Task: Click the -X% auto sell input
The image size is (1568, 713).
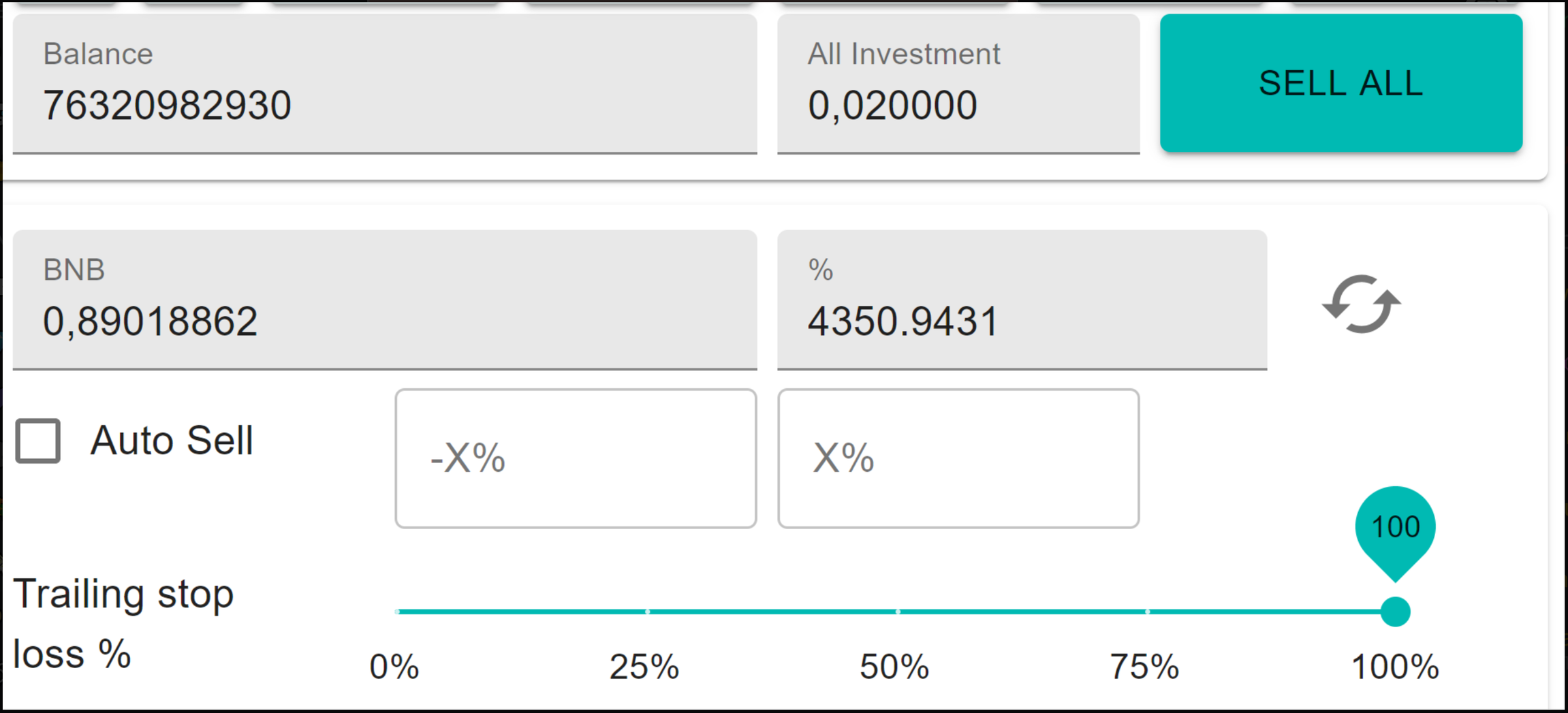Action: point(576,458)
